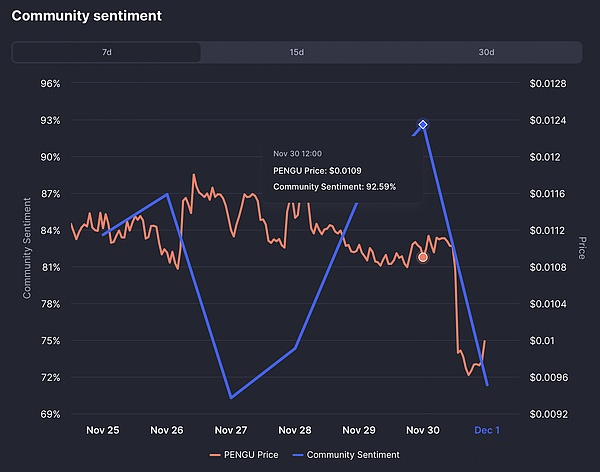This screenshot has height=472, width=600.
Task: Click the vertical Price axis title
Action: coord(581,248)
